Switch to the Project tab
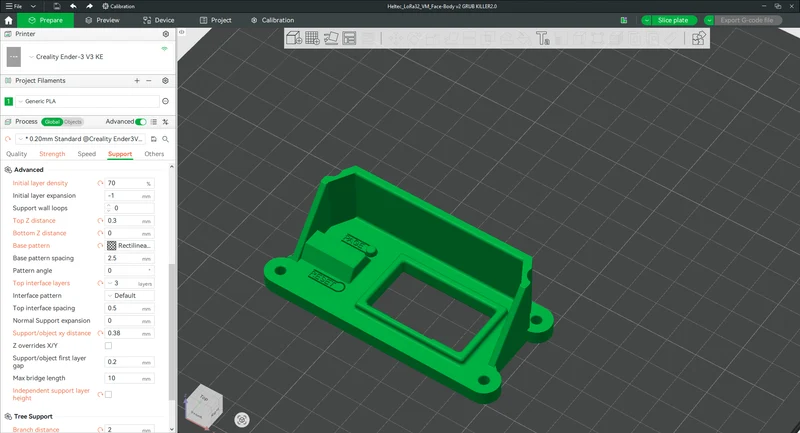 215,20
